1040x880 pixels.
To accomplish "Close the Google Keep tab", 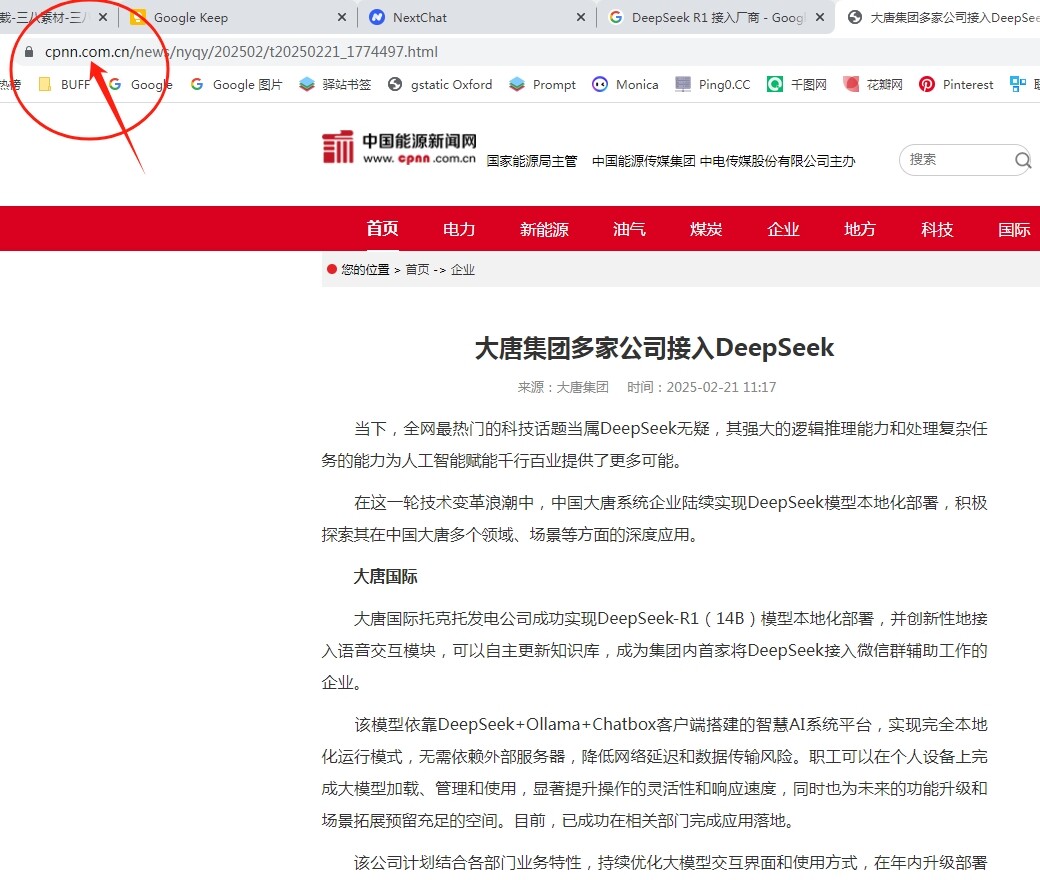I will coord(342,17).
